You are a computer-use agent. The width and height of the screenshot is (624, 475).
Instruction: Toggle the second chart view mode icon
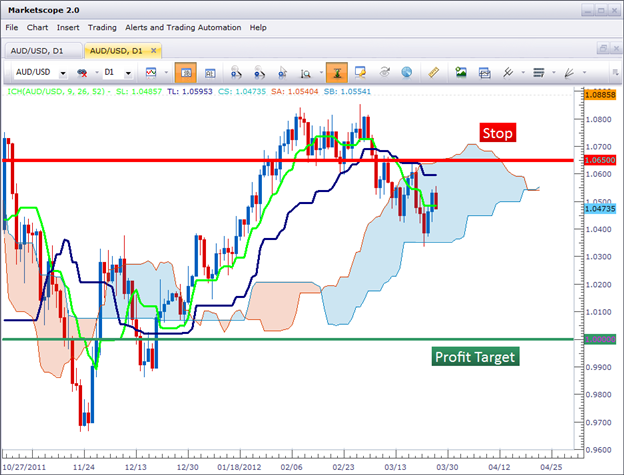pos(210,73)
